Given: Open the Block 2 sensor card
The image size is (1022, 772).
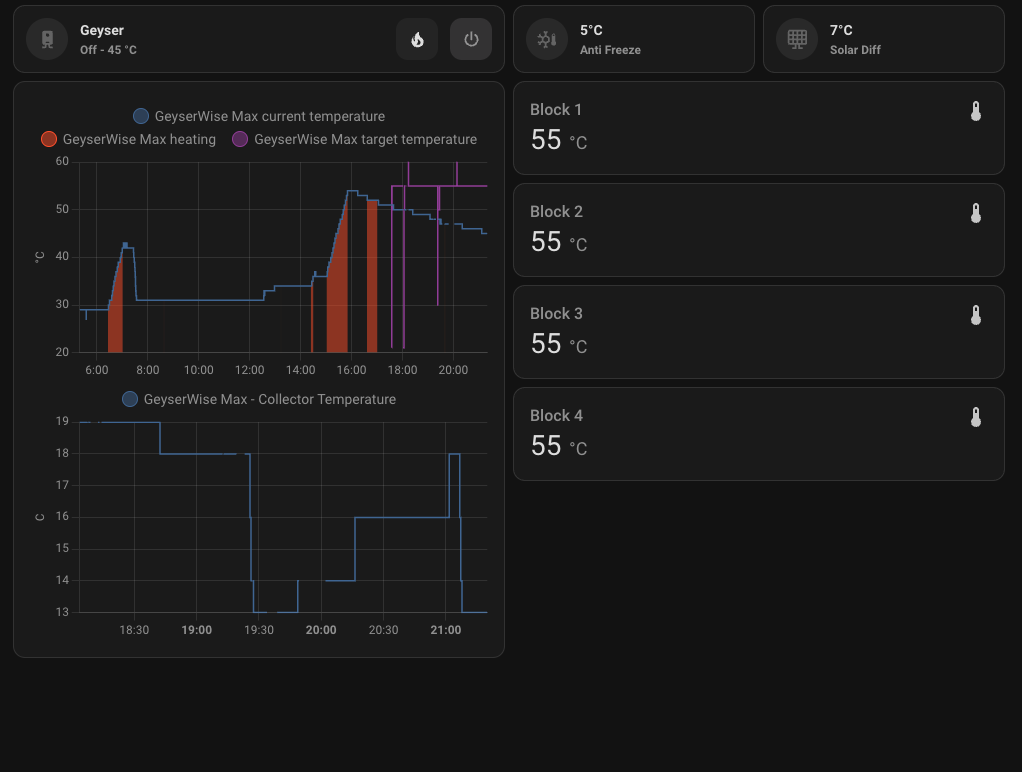Looking at the screenshot, I should pyautogui.click(x=759, y=230).
